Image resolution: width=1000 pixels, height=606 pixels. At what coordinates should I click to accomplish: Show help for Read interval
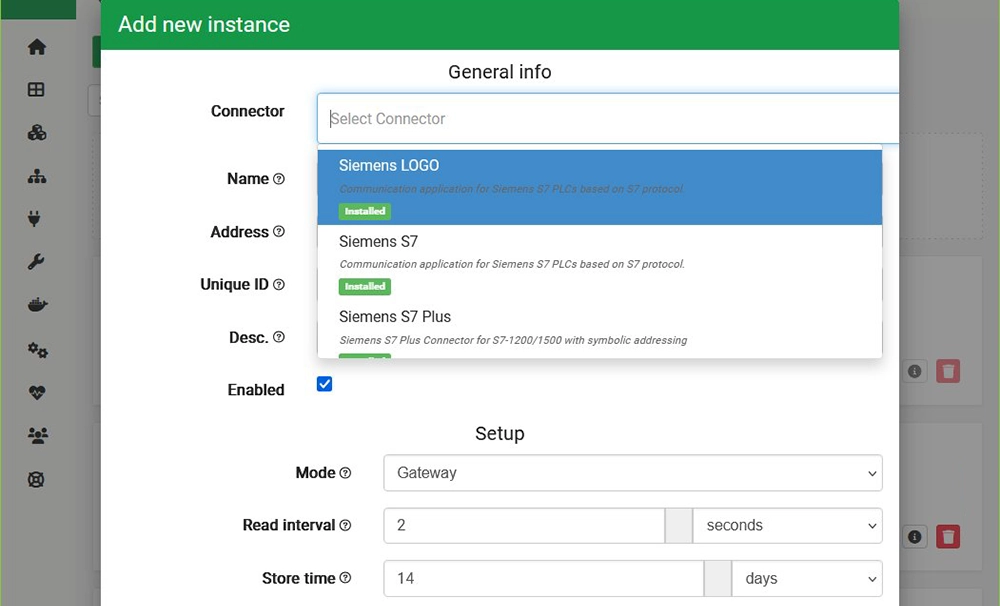point(345,525)
